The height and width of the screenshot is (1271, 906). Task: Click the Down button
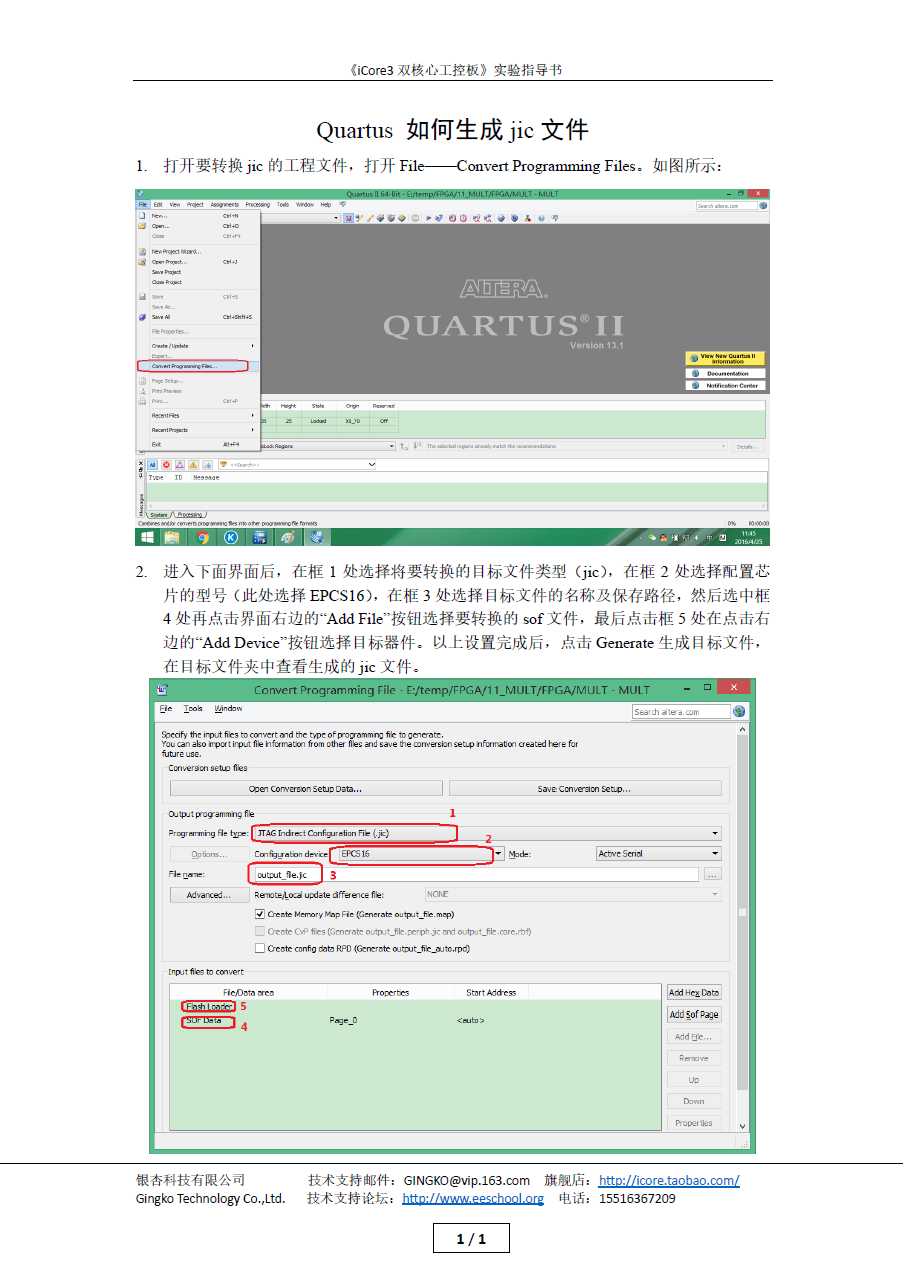point(694,1101)
